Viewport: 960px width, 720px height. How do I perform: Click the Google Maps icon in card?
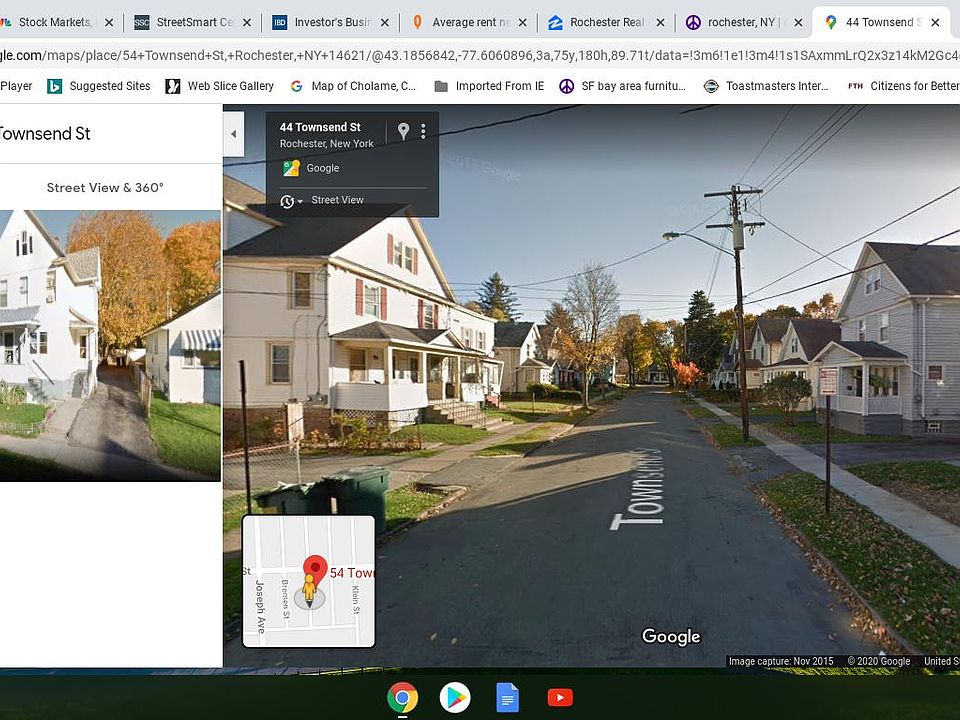pos(291,168)
